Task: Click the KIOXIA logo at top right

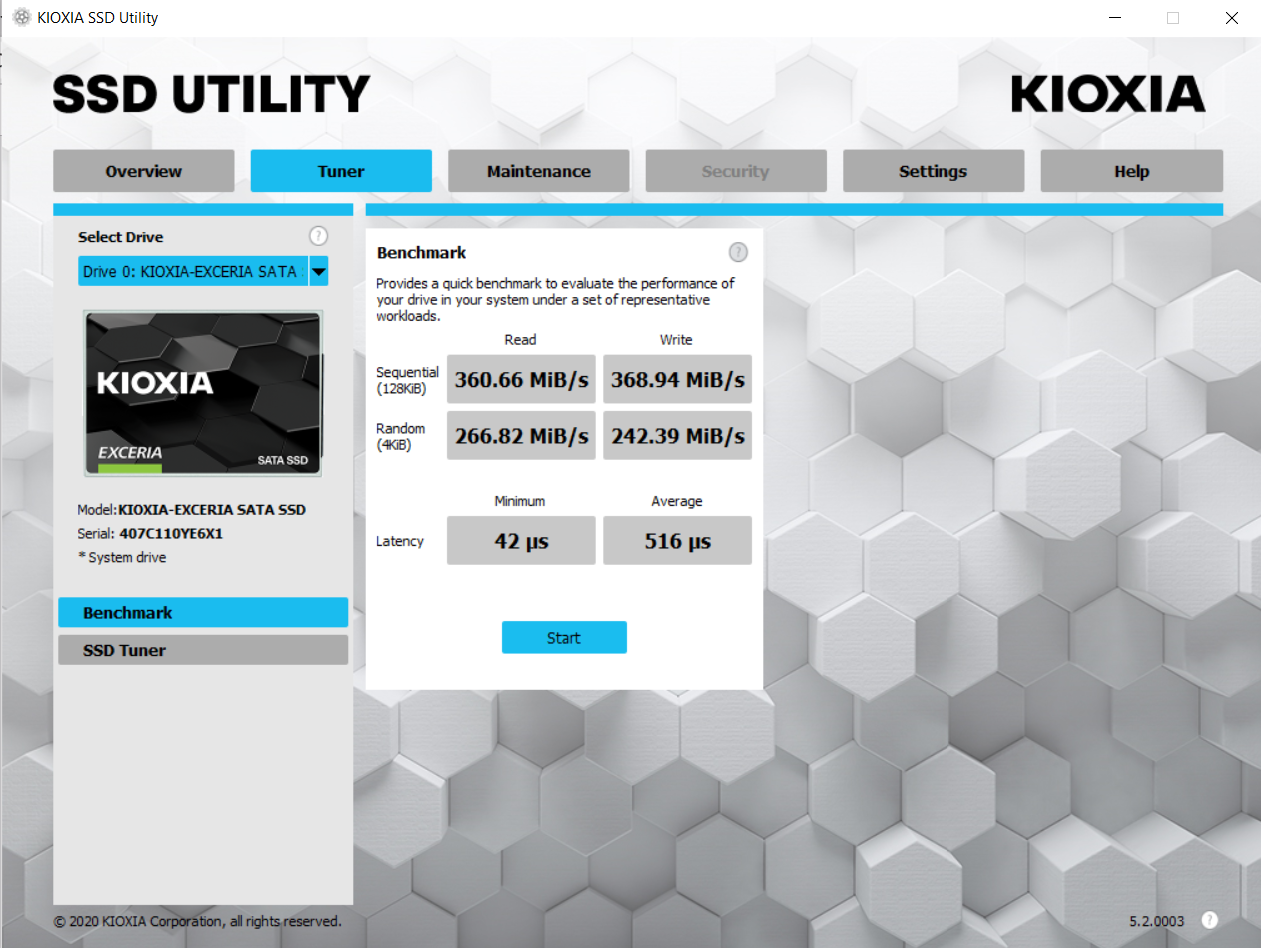Action: [x=1108, y=94]
